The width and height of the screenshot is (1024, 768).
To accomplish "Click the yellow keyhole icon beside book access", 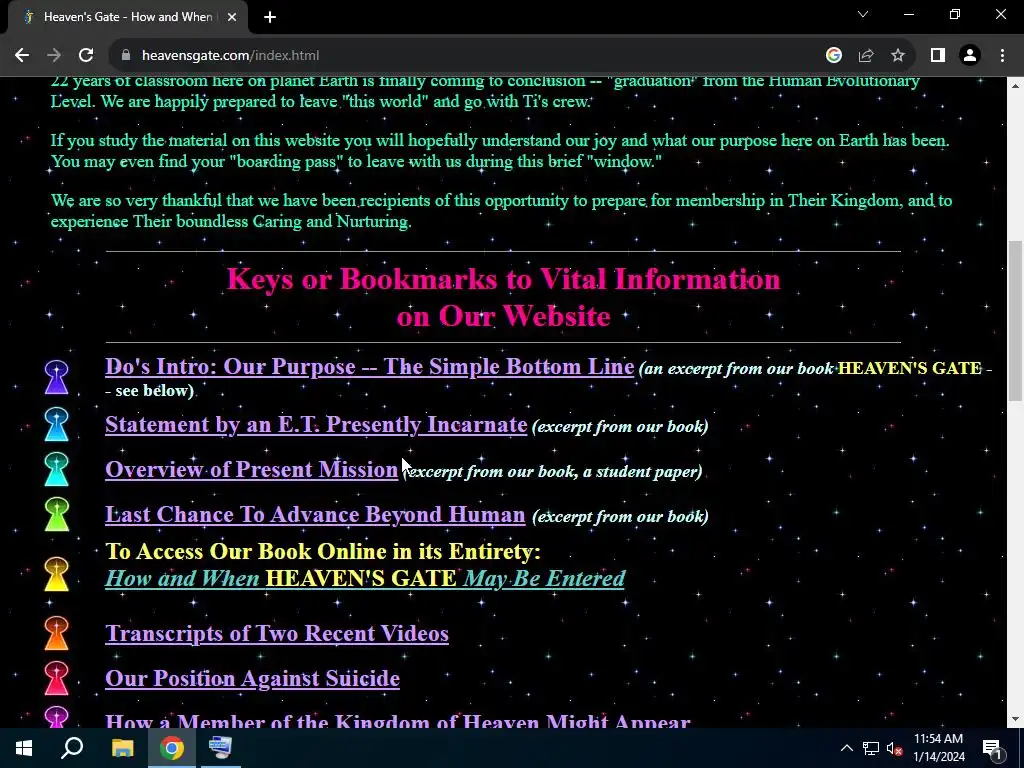I will (x=57, y=574).
